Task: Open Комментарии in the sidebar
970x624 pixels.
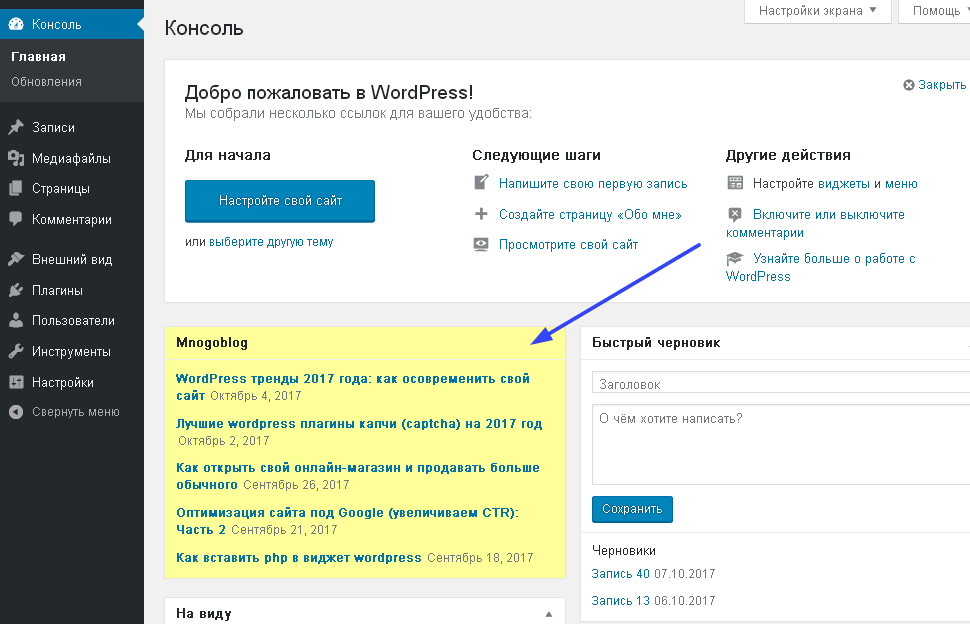Action: (72, 219)
